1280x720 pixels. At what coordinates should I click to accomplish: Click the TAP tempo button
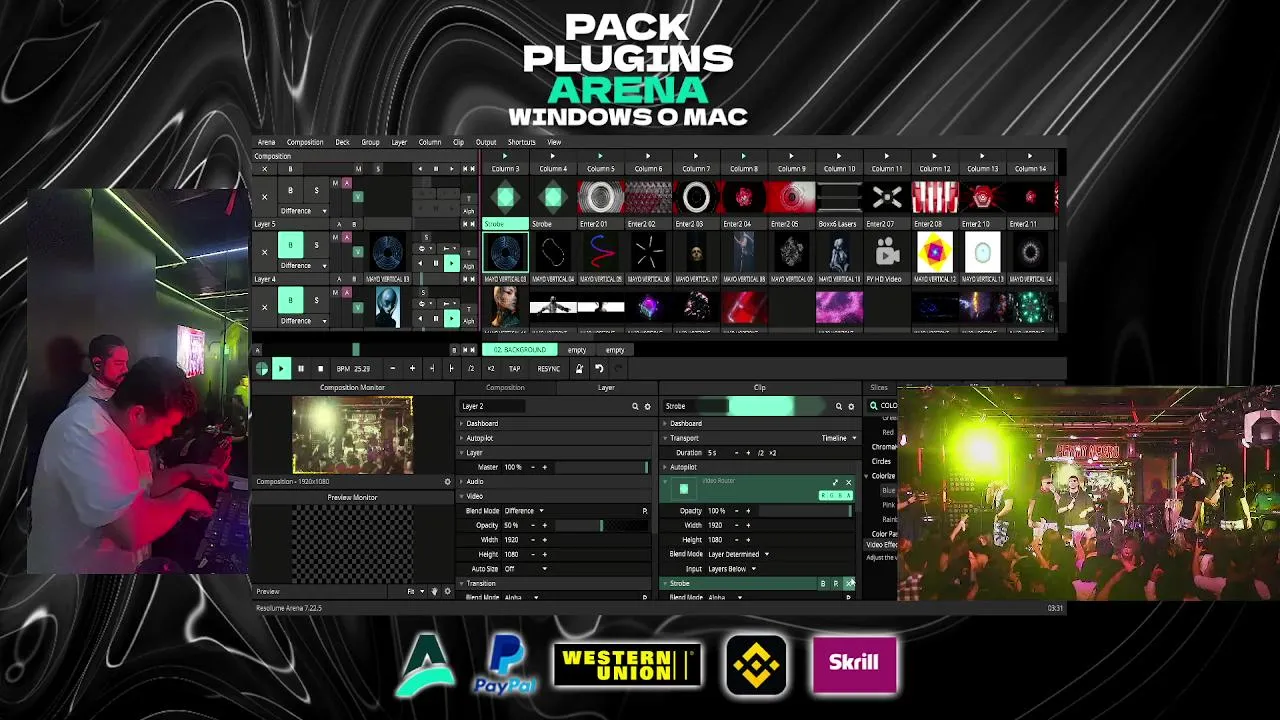(x=514, y=368)
